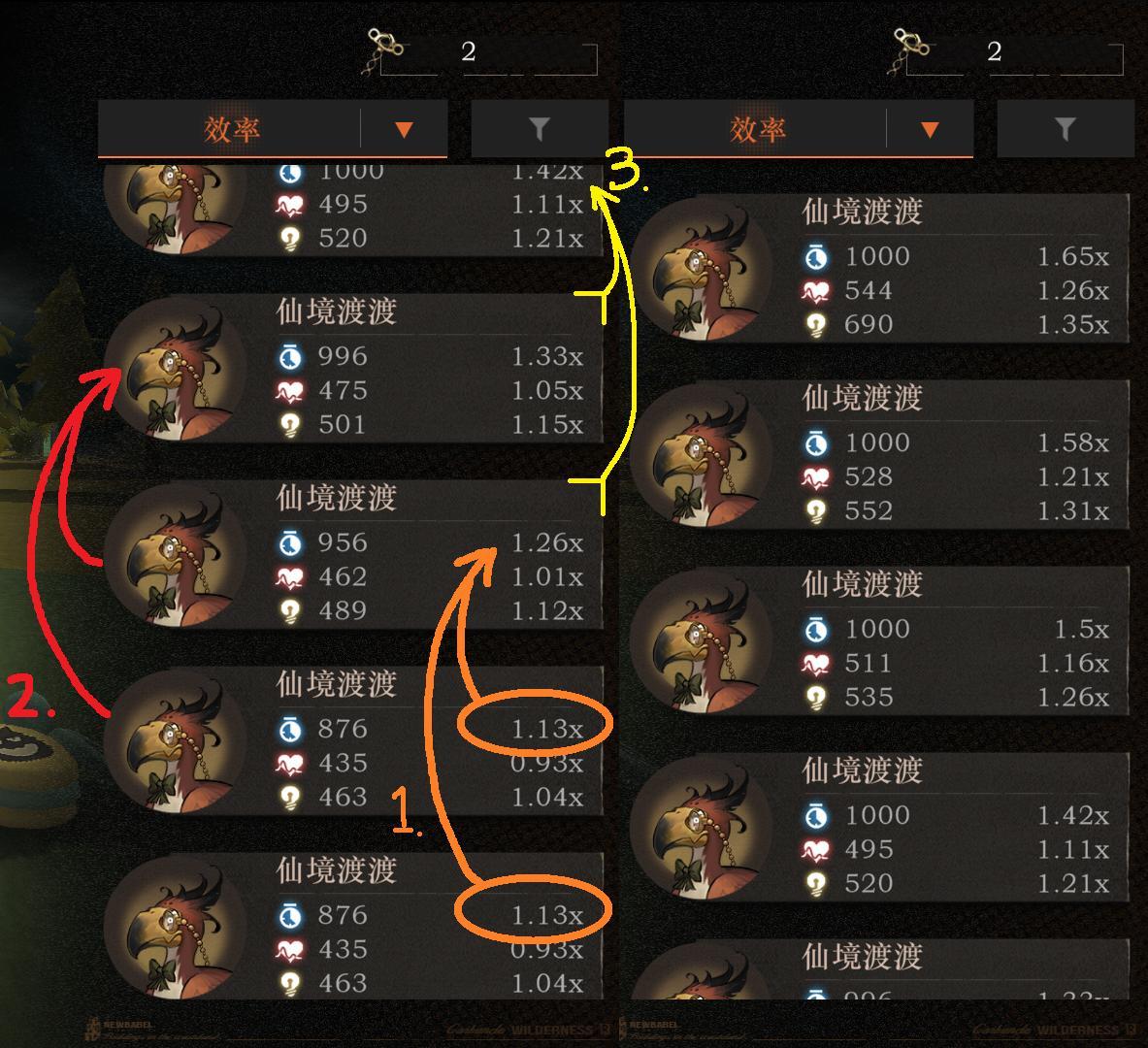Click the heart icon beside 544
Screen dimensions: 1148x1048
[815, 291]
